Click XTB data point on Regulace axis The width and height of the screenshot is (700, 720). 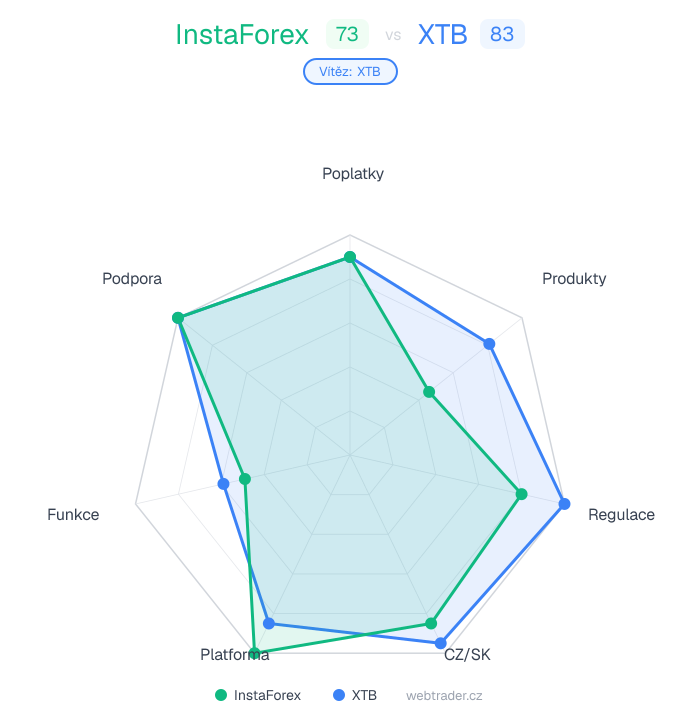tap(564, 503)
